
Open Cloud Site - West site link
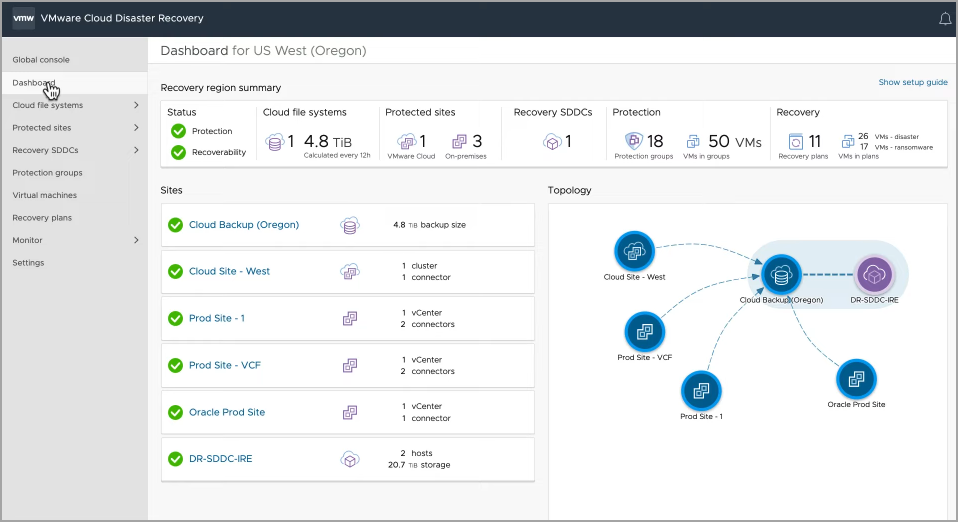coord(229,271)
